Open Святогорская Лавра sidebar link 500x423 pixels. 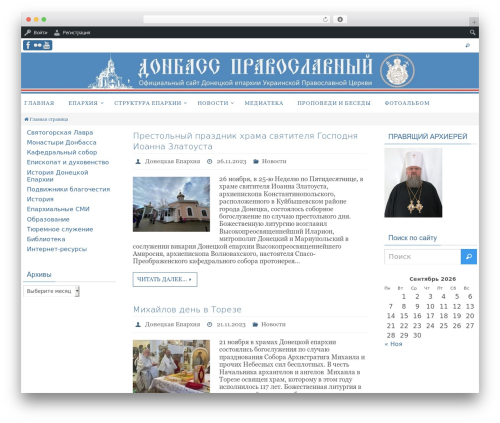(x=60, y=132)
